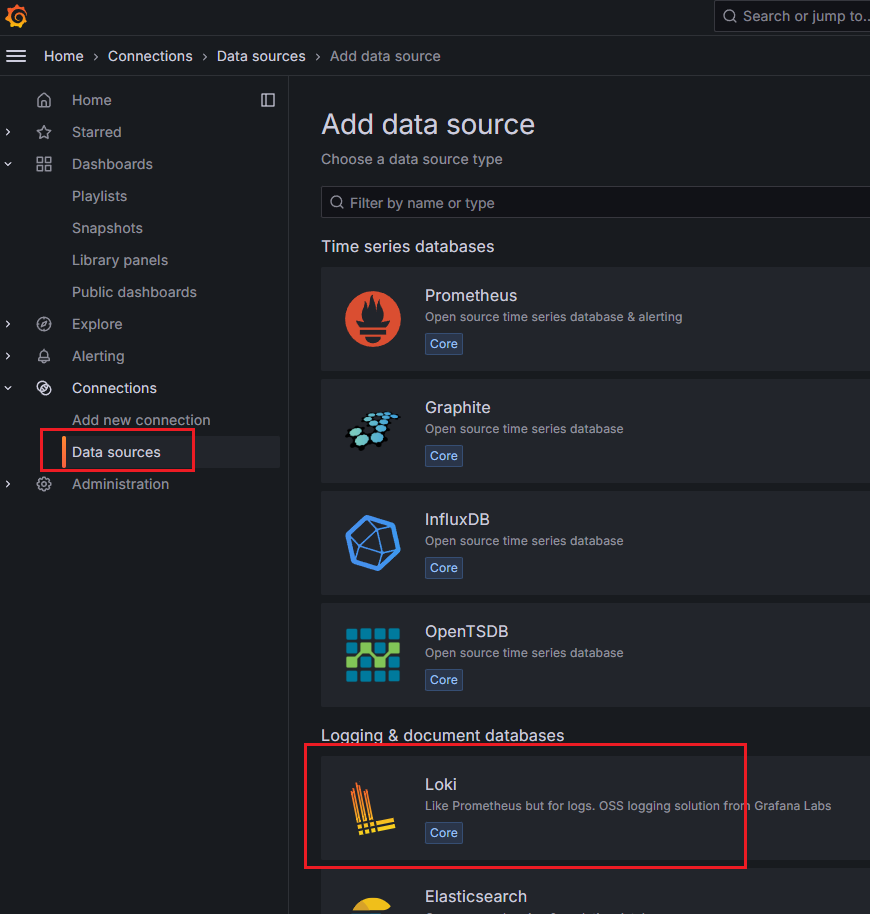Open Administration in the sidebar menu
The width and height of the screenshot is (870, 914).
click(121, 484)
